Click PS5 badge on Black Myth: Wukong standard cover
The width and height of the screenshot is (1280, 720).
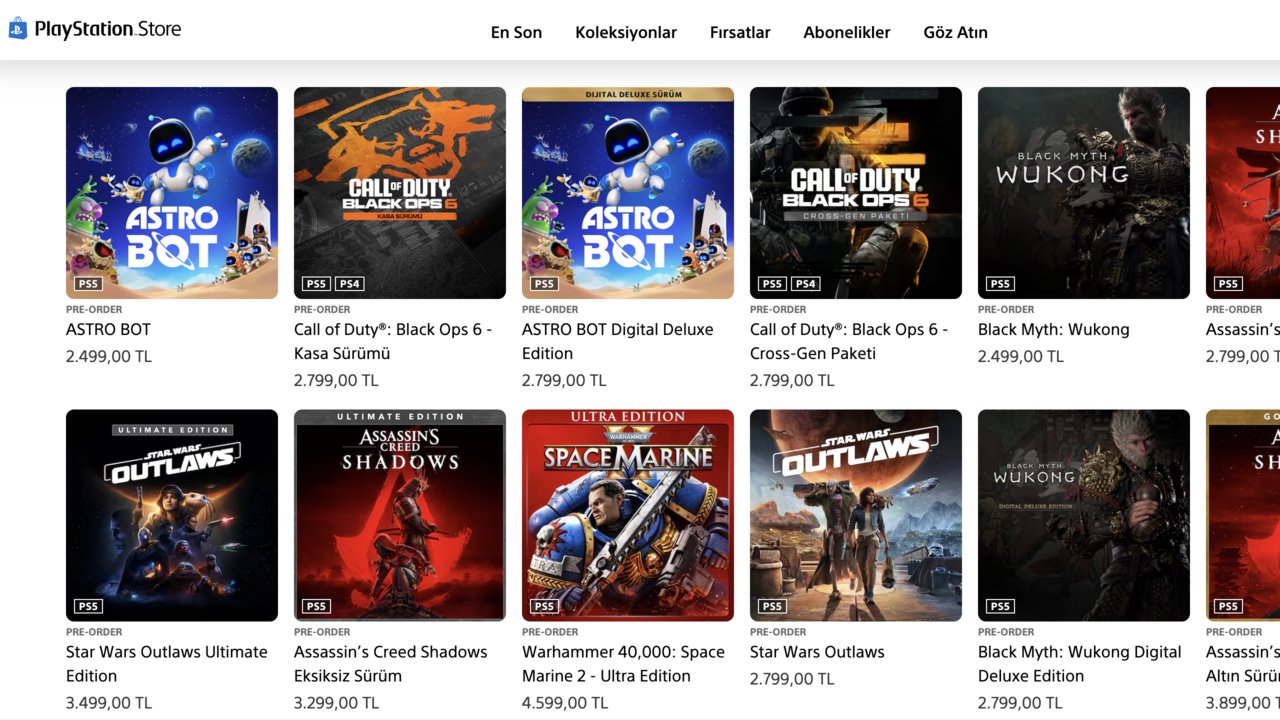click(1000, 284)
